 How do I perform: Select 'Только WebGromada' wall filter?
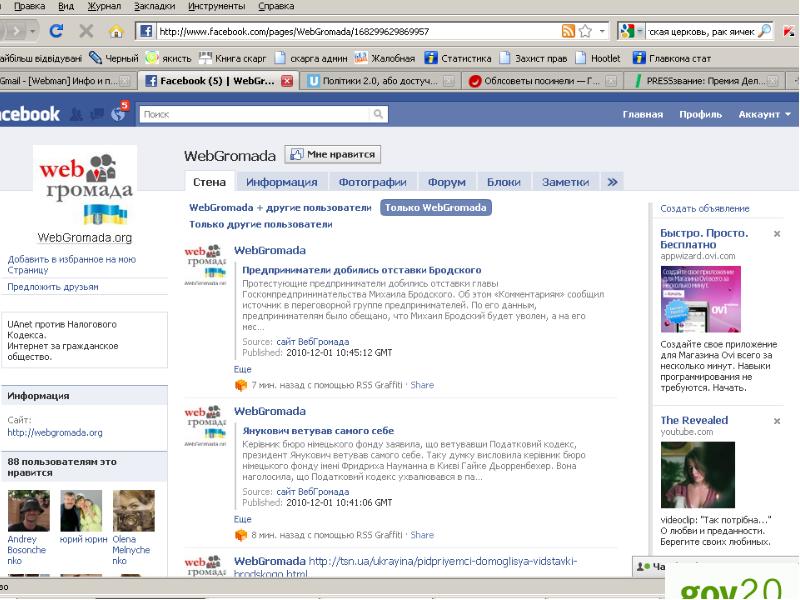coord(435,208)
